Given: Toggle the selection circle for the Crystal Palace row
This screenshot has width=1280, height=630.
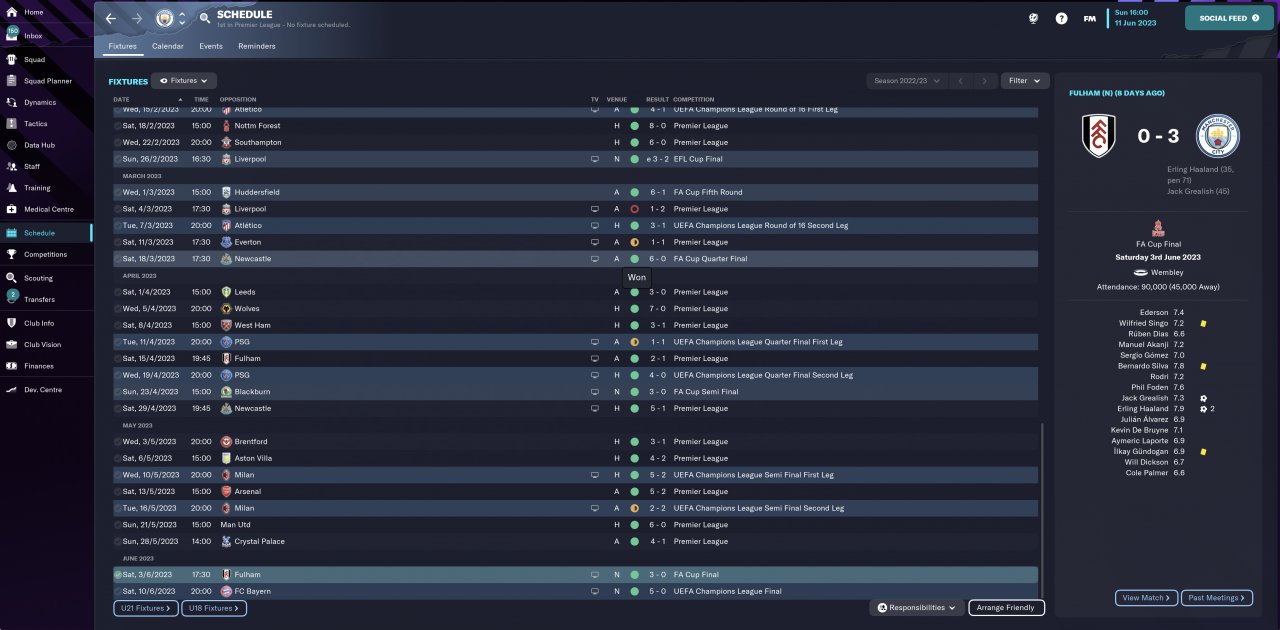Looking at the screenshot, I should tap(118, 541).
